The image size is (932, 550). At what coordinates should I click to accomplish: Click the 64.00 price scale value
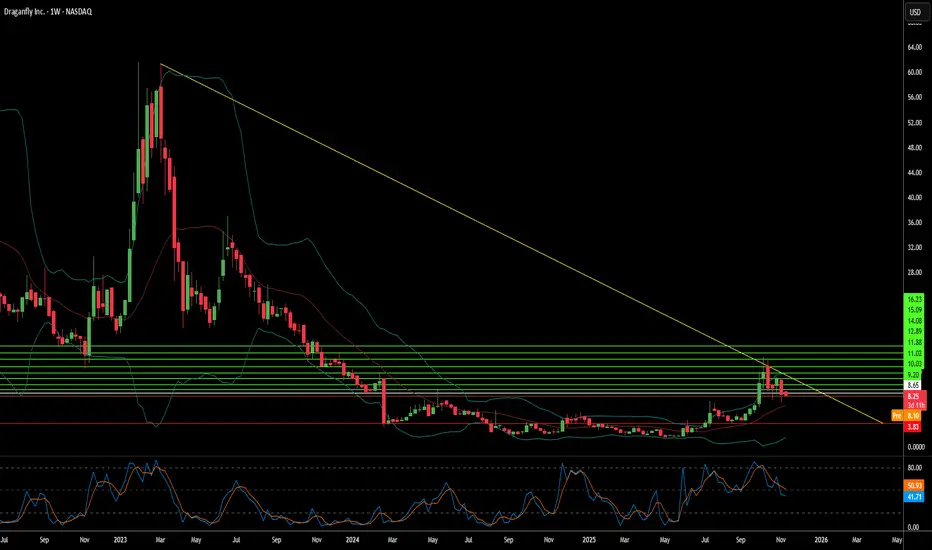(914, 47)
